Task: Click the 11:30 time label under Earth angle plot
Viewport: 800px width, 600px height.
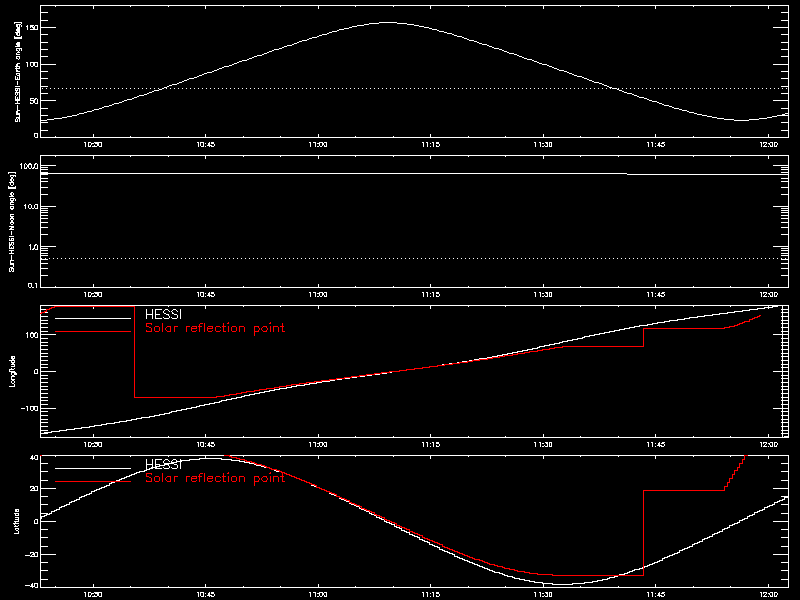Action: coord(543,145)
